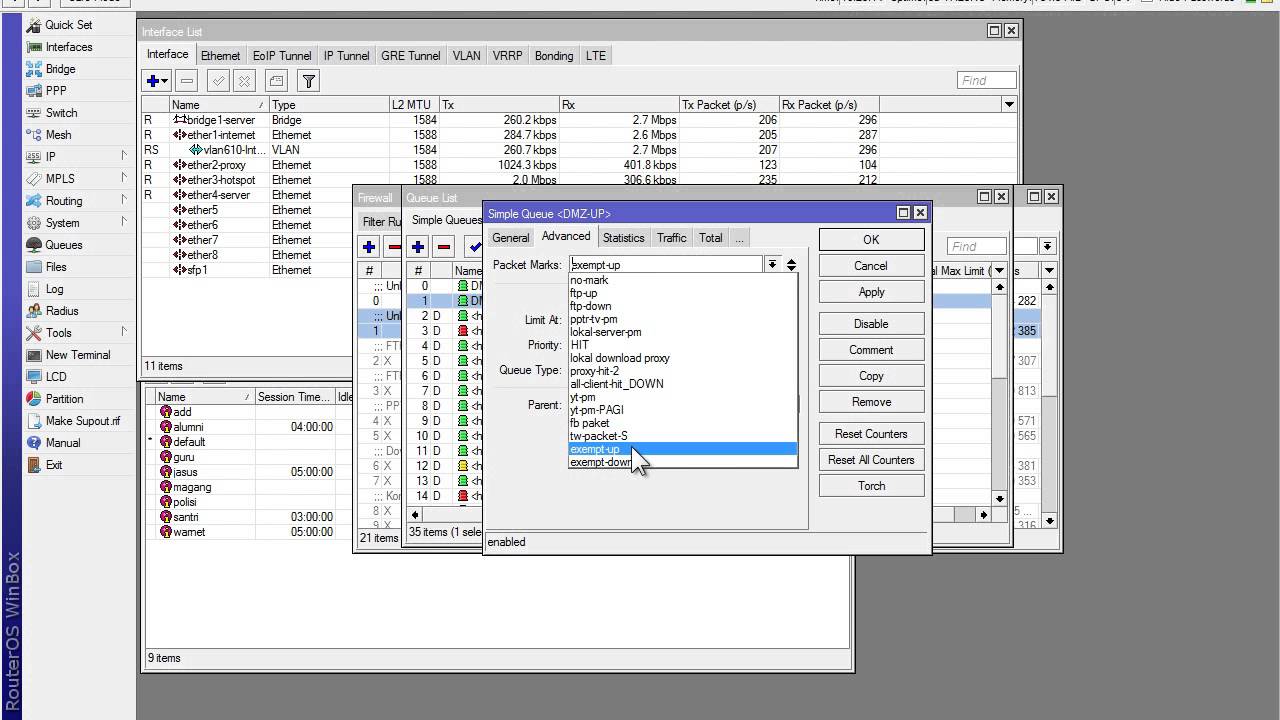Open the LCD sidebar entry

pos(56,377)
